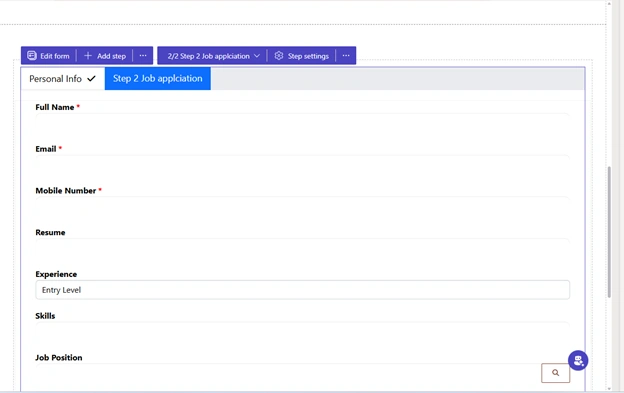Click the vertical scrollbar thumb
Viewport: 624px width, 393px height.
point(609,232)
